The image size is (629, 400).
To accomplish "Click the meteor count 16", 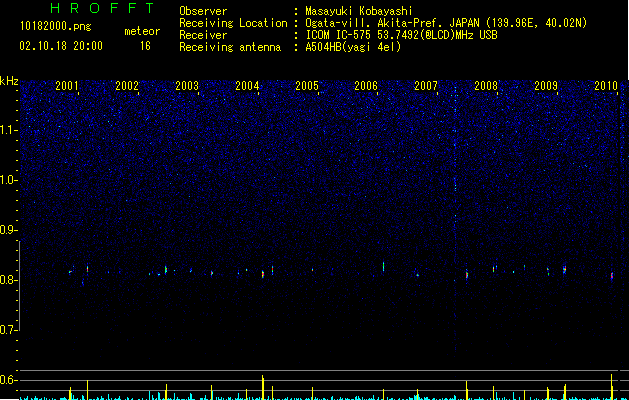I will [145, 46].
